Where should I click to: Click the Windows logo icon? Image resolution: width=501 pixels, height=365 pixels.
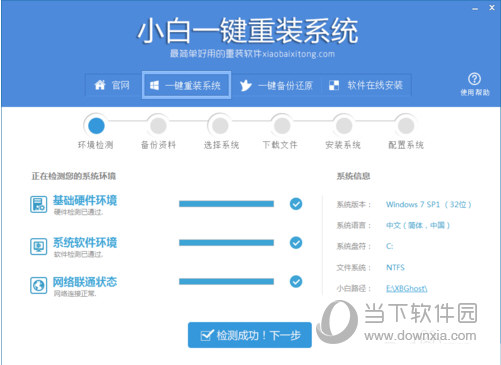click(154, 86)
